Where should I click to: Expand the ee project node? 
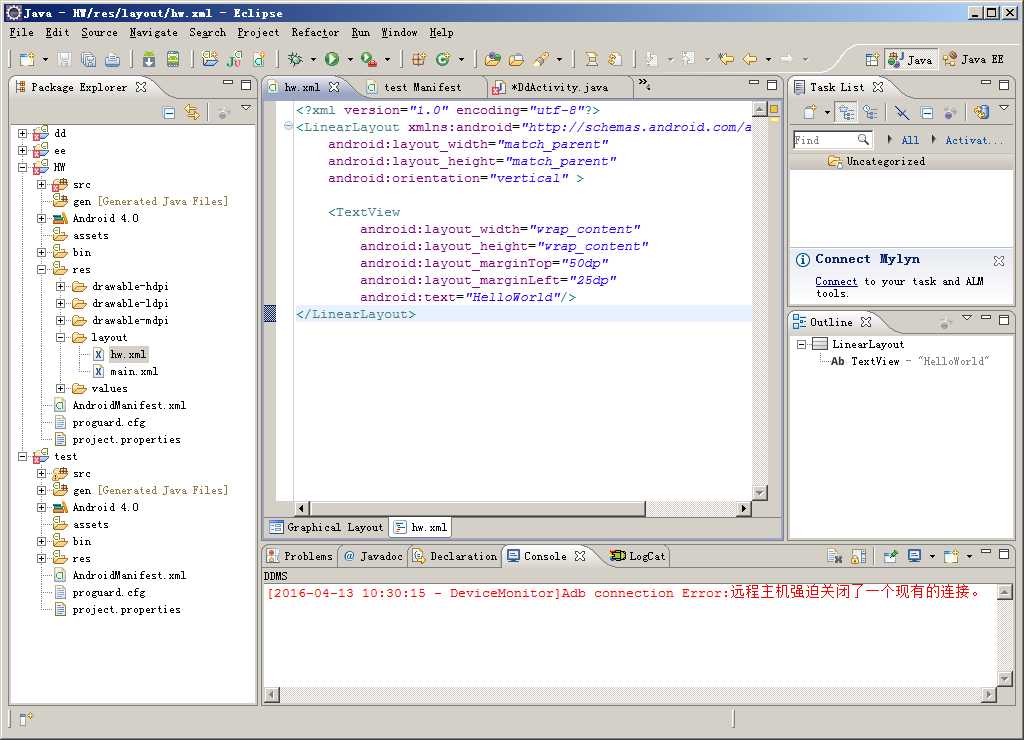click(22, 150)
